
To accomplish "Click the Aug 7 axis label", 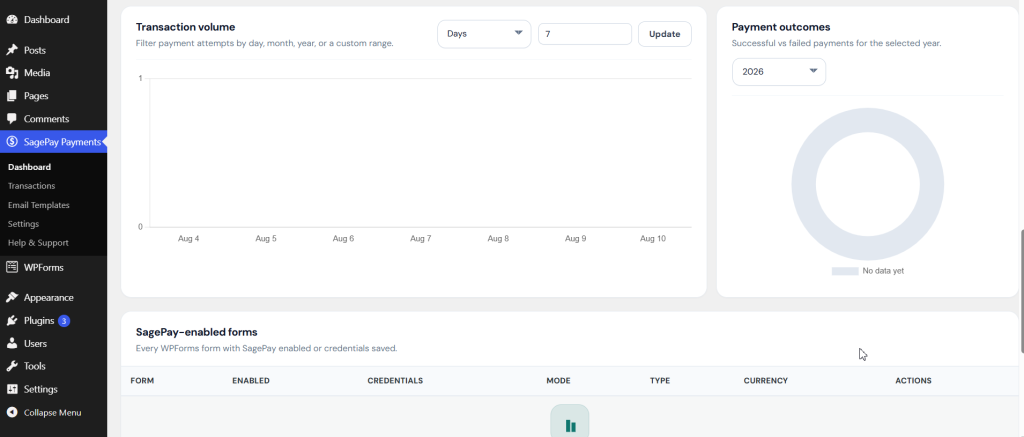I will tap(421, 239).
